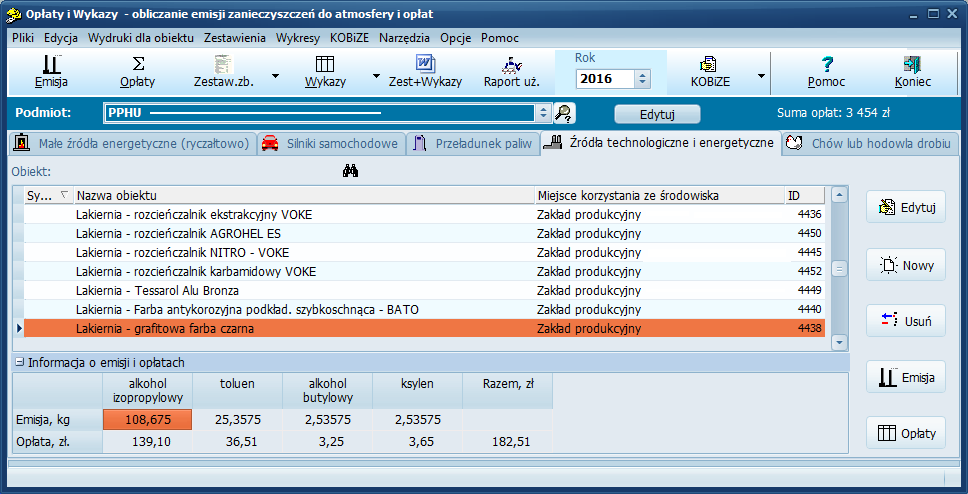Open the Edycja menu
Screen dimensions: 968x494
pos(60,38)
